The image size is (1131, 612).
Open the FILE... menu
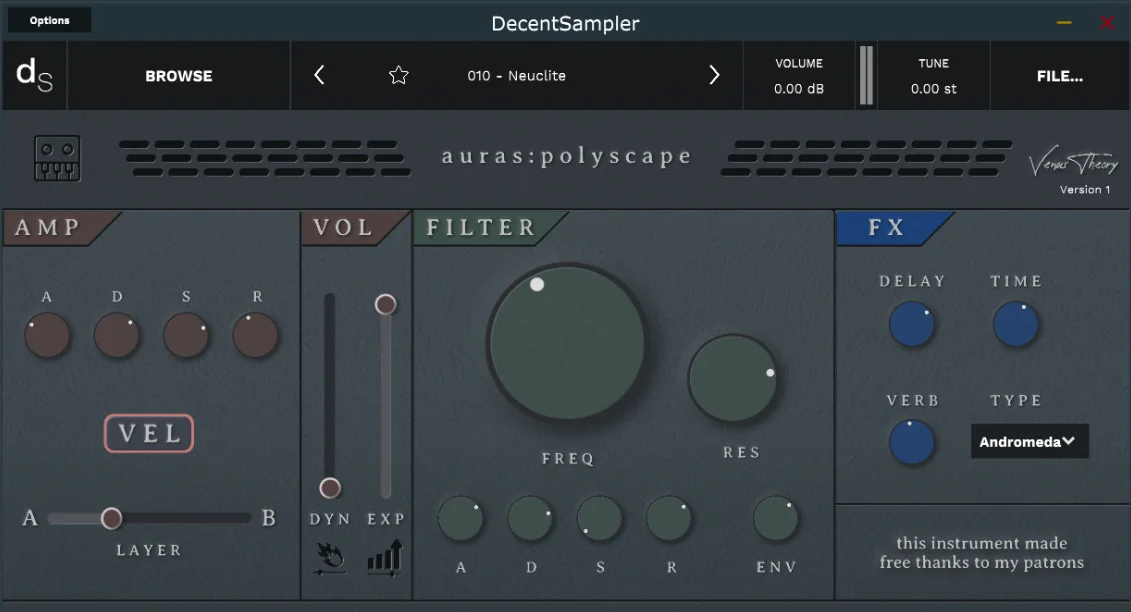click(x=1060, y=76)
